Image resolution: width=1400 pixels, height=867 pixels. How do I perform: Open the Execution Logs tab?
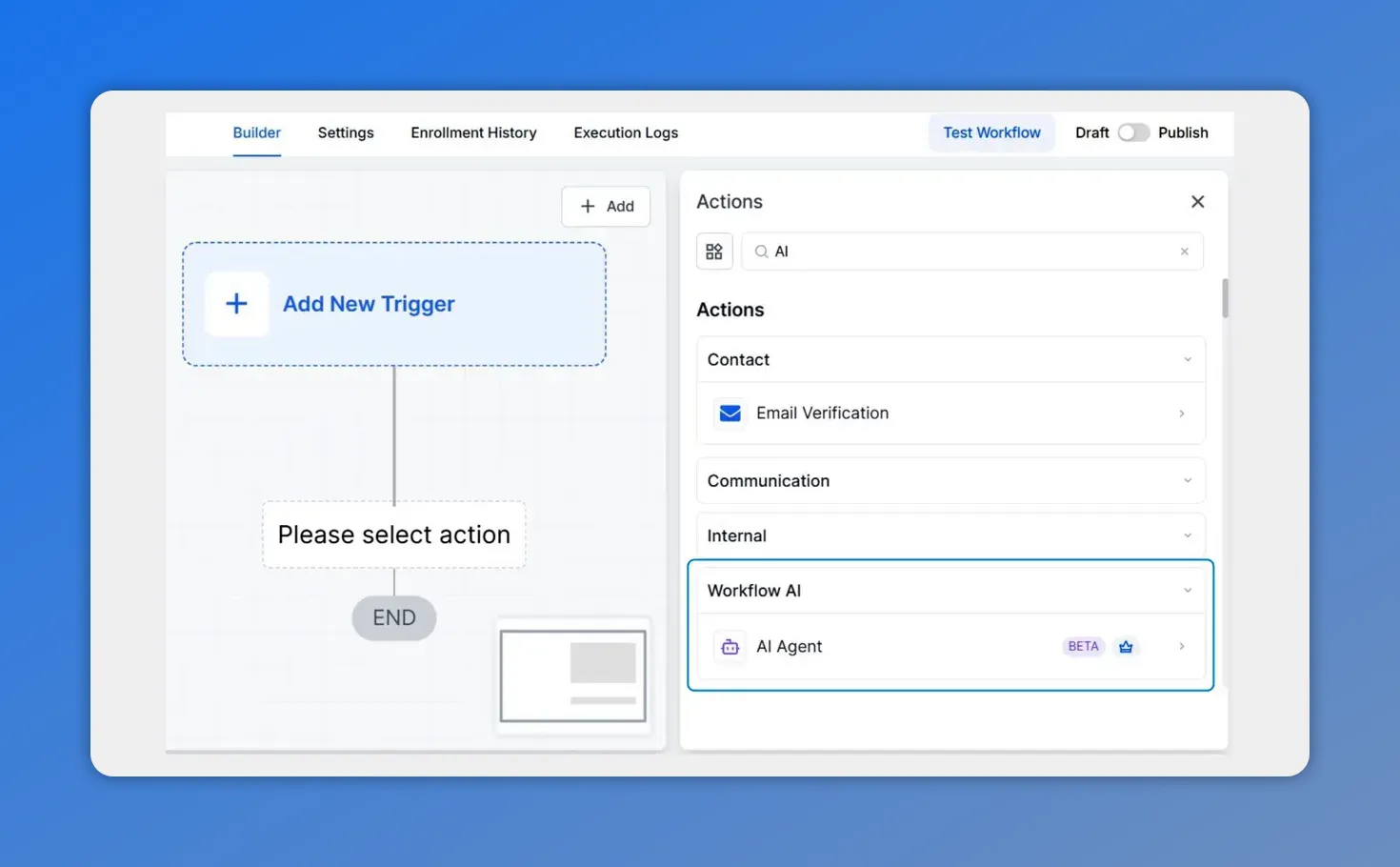626,132
